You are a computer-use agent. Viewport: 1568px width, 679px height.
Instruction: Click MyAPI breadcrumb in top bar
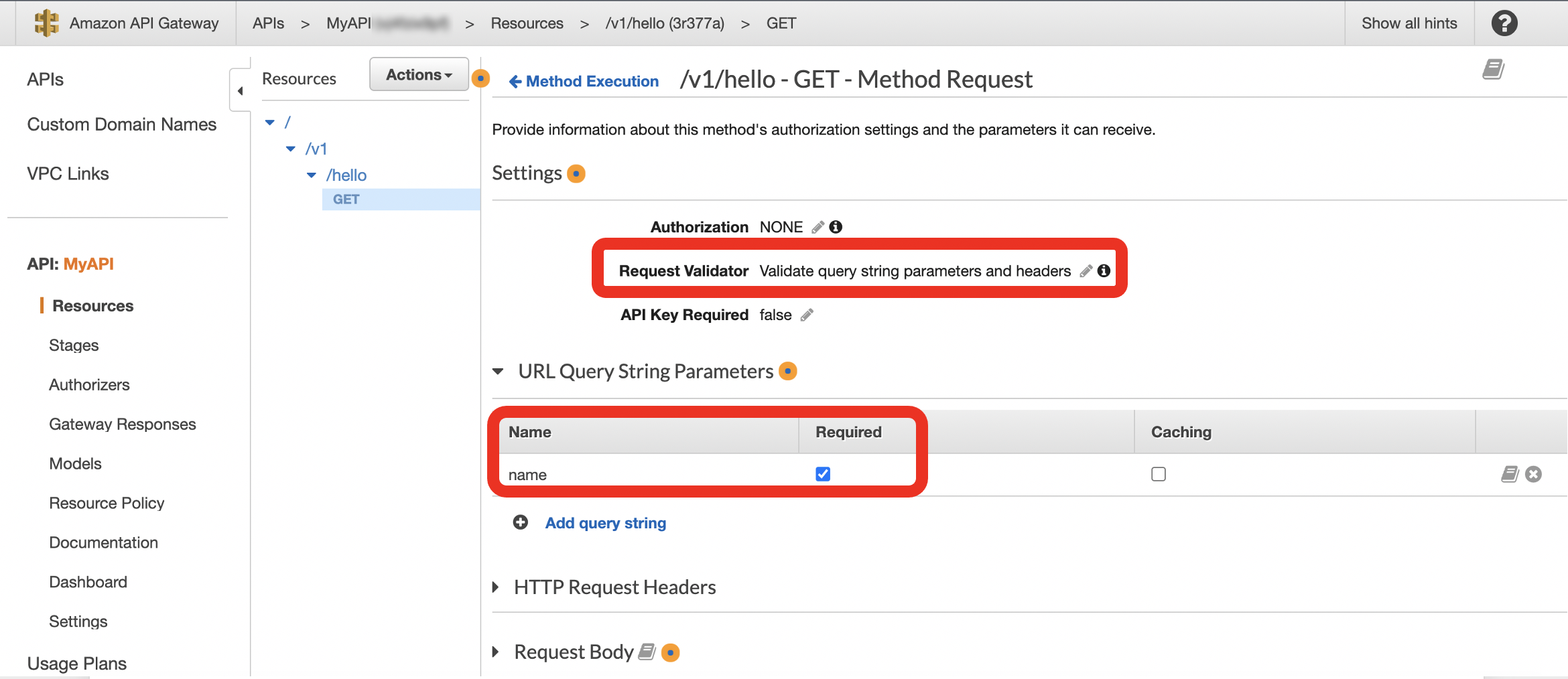click(349, 23)
